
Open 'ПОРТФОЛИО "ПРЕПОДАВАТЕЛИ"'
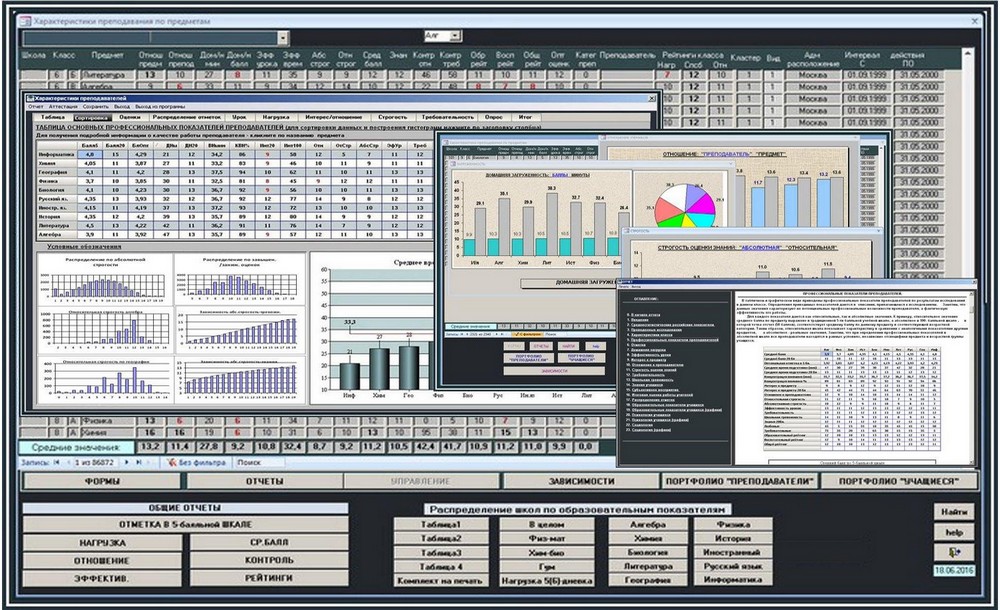pyautogui.click(x=736, y=481)
